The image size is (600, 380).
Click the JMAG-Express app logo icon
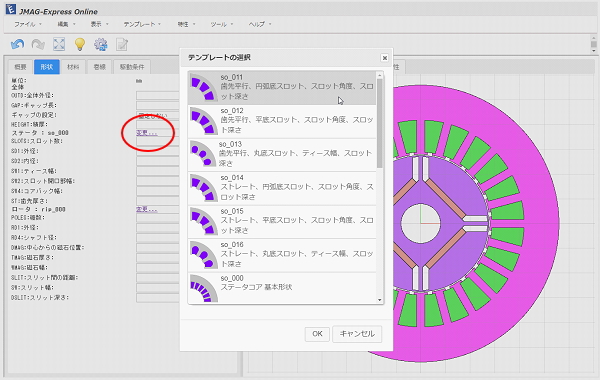coord(10,9)
